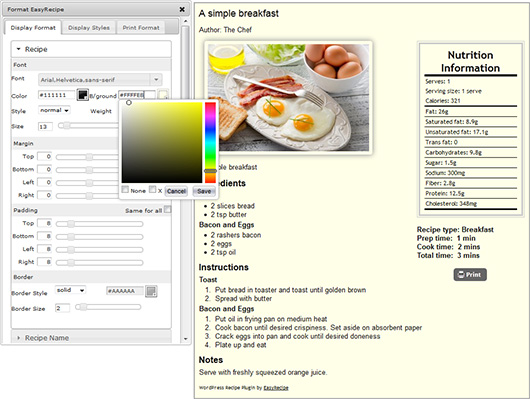Click the Print button in recipe
Viewport: 530px width, 399px height.
pos(470,275)
